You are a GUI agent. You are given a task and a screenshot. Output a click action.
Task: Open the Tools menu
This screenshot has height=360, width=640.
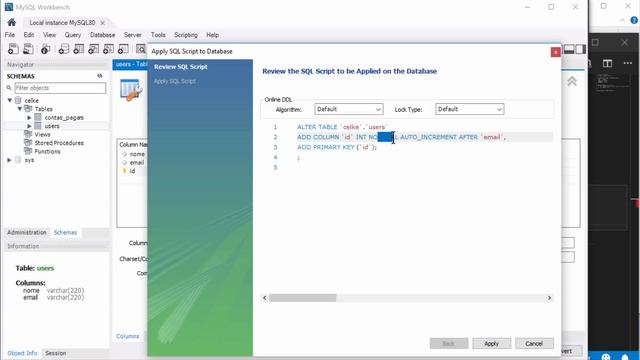(158, 35)
